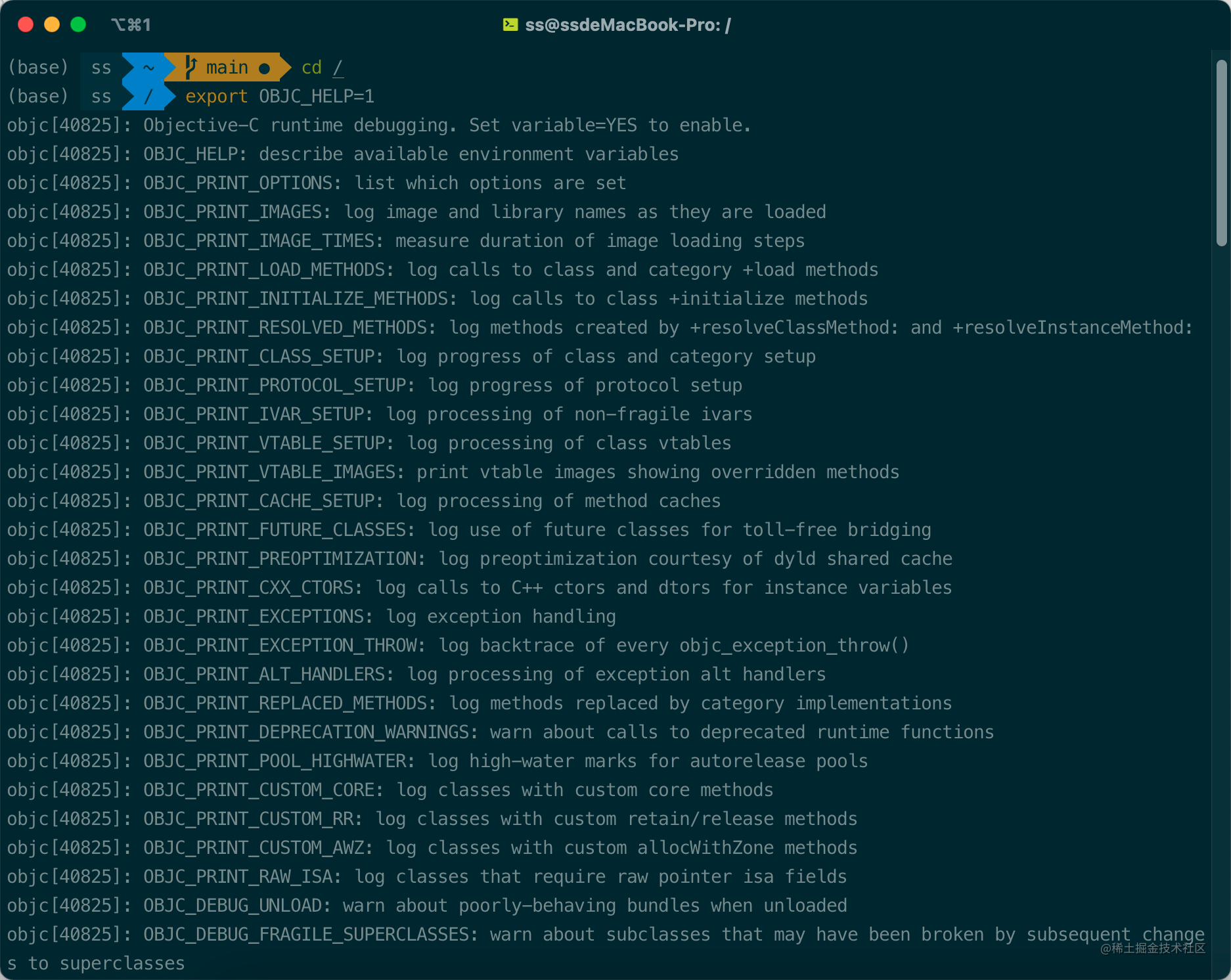Click the home tilde prompt segment
The height and width of the screenshot is (980, 1231).
[x=148, y=67]
